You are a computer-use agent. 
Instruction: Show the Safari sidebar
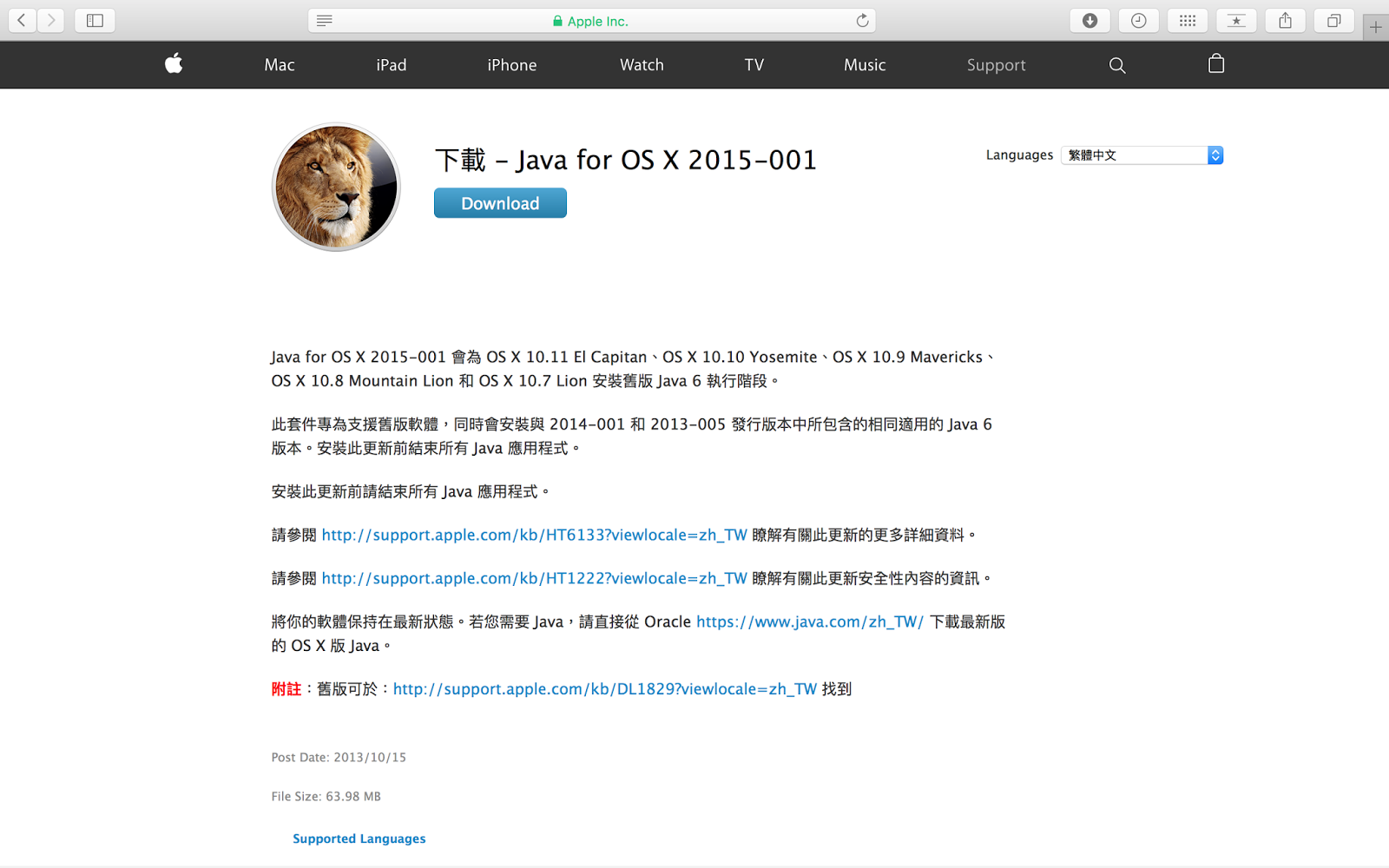pos(95,20)
